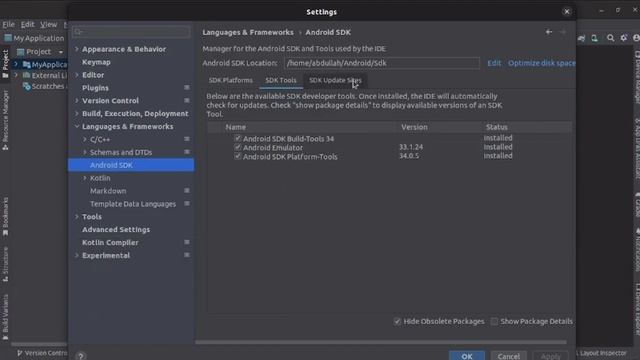Image resolution: width=640 pixels, height=360 pixels.
Task: Click the C/C++ project-level marker icon
Action: click(187, 139)
